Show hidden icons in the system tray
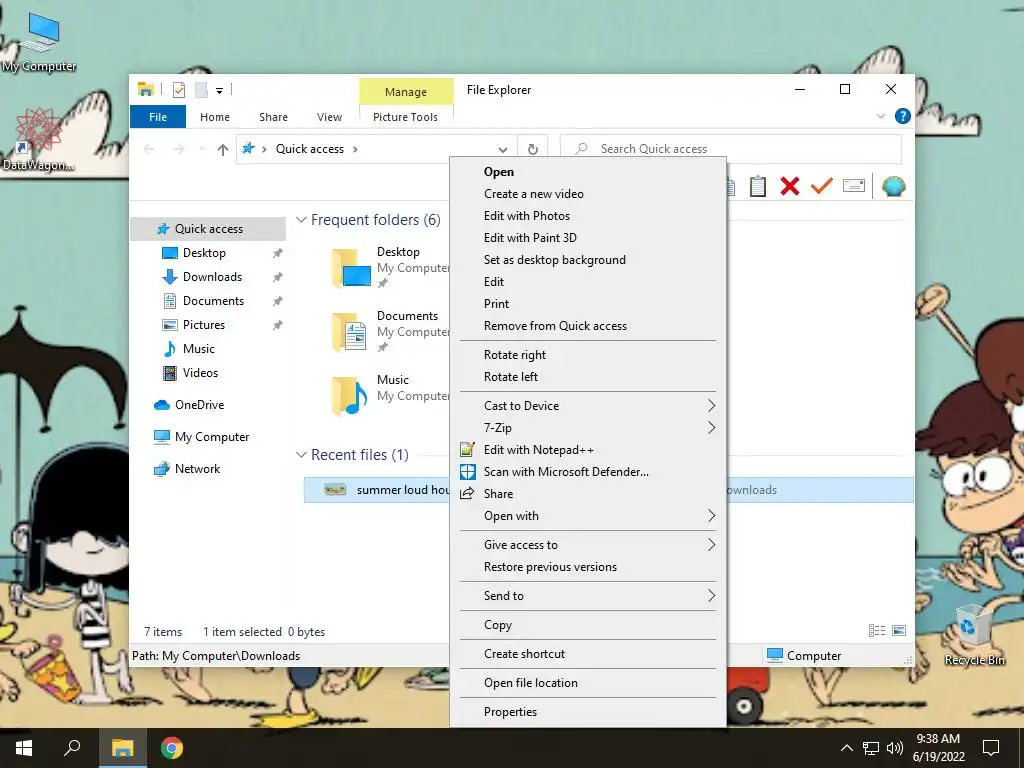The image size is (1024, 768). coord(846,748)
